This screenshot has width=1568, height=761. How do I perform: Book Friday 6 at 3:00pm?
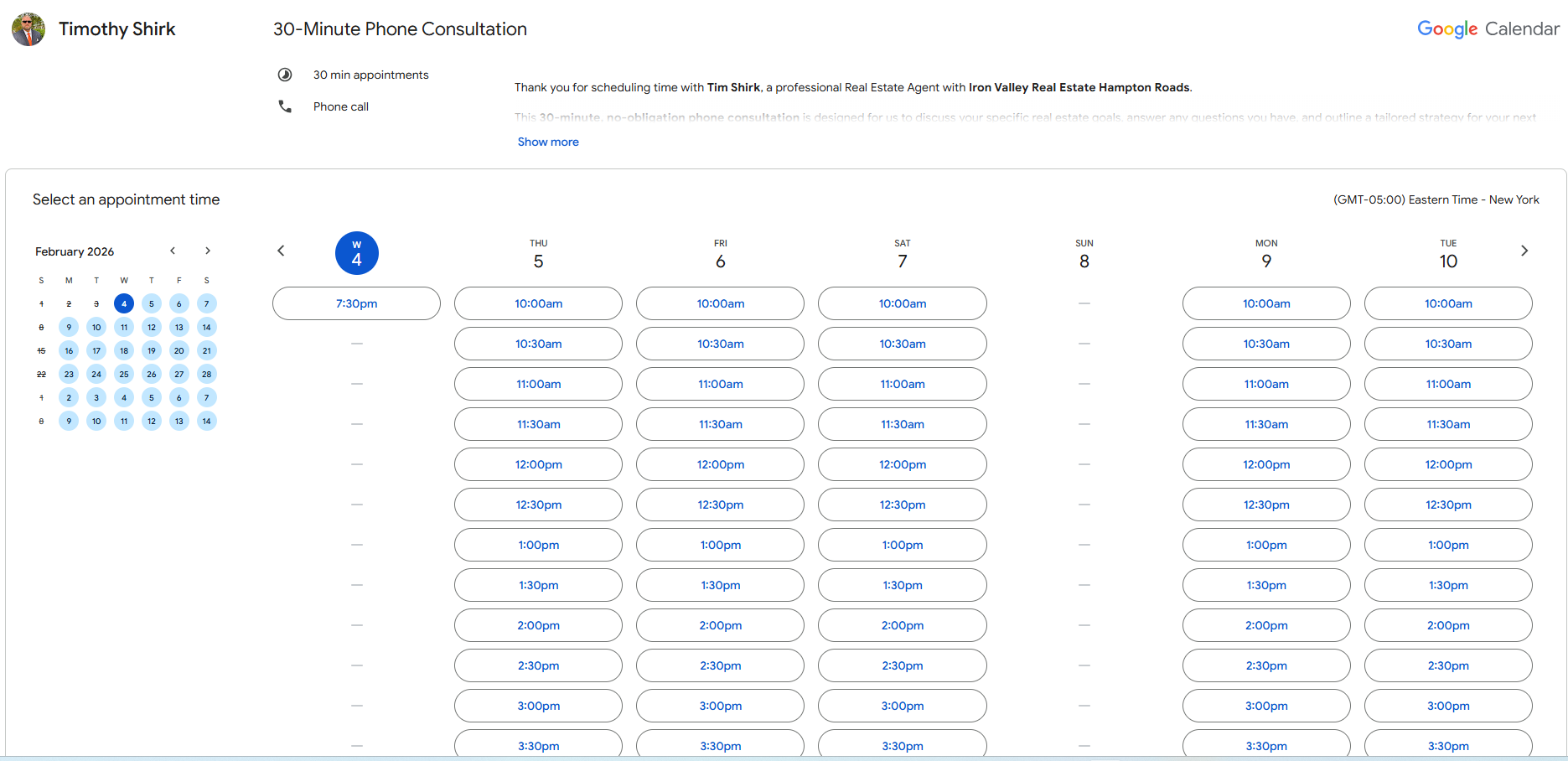tap(720, 706)
